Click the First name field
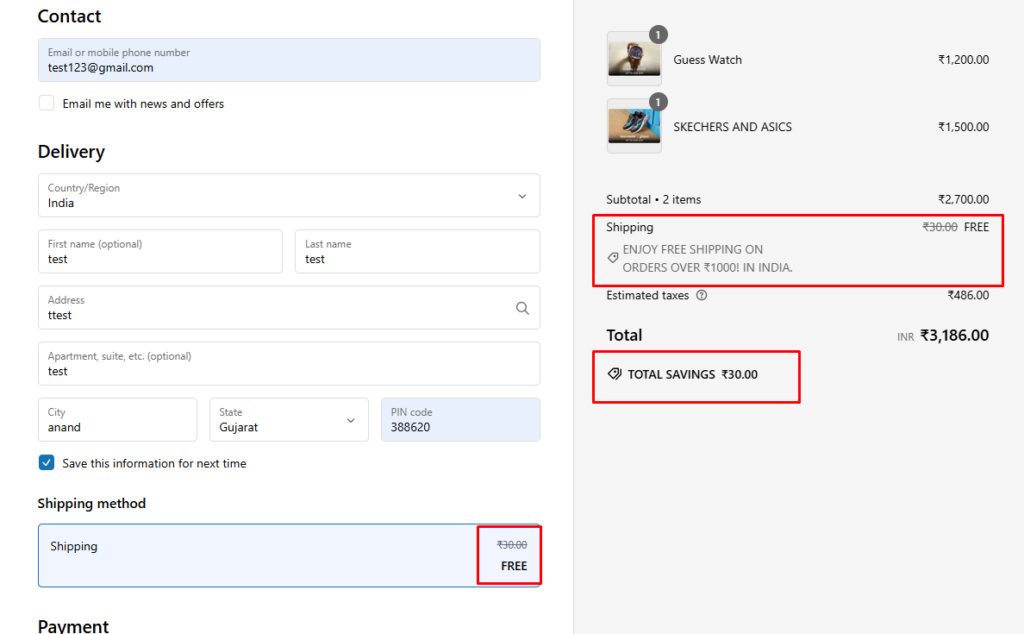The width and height of the screenshot is (1024, 634). pyautogui.click(x=160, y=251)
